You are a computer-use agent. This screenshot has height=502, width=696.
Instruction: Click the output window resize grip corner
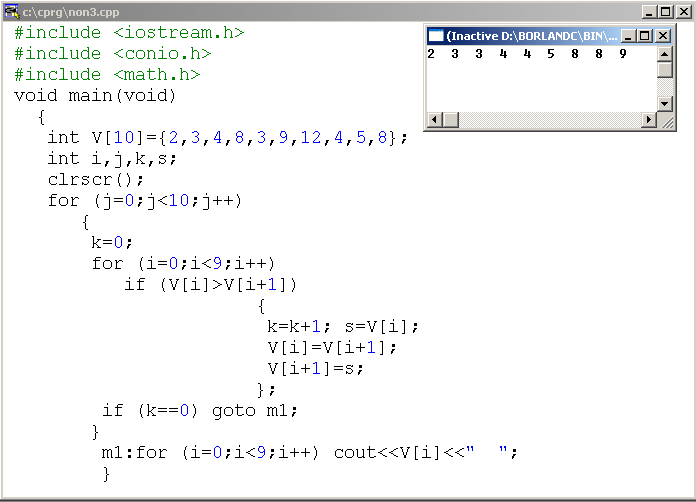point(666,121)
